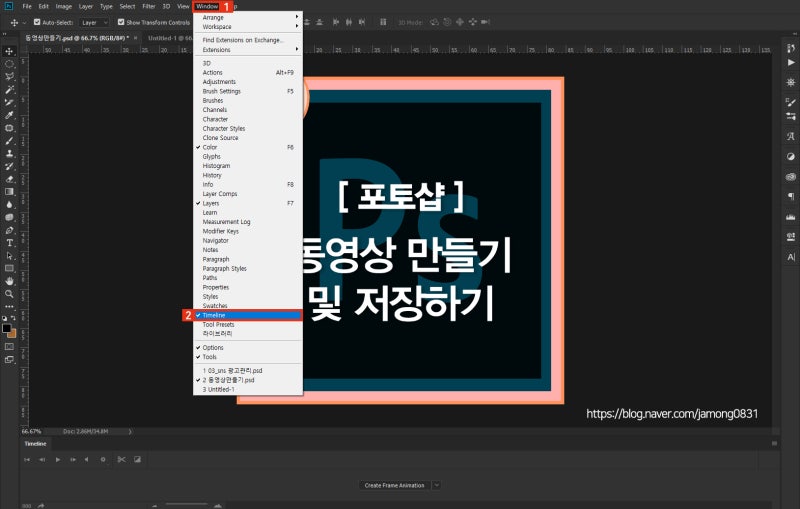Select the Brush tool
This screenshot has width=800, height=509.
tap(9, 140)
